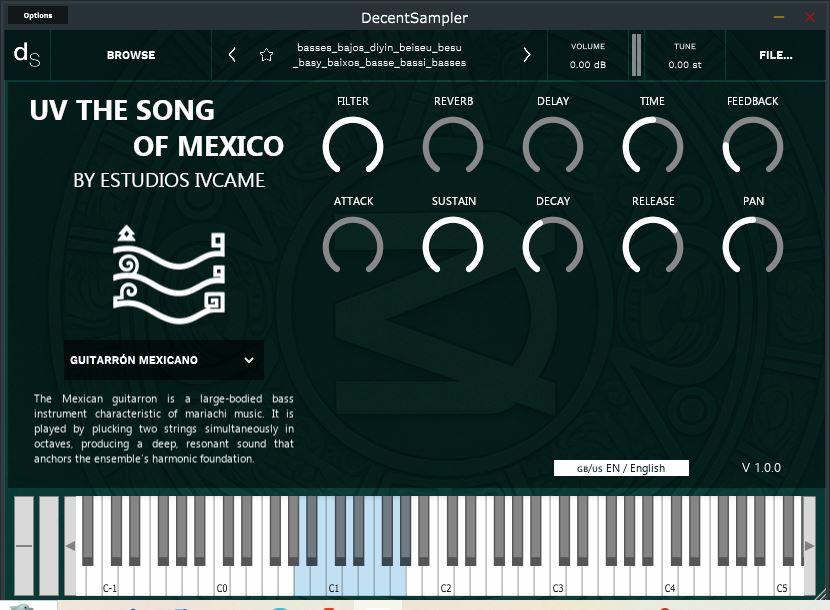Minimize the DecentSampler window
The height and width of the screenshot is (610, 830).
(x=779, y=17)
